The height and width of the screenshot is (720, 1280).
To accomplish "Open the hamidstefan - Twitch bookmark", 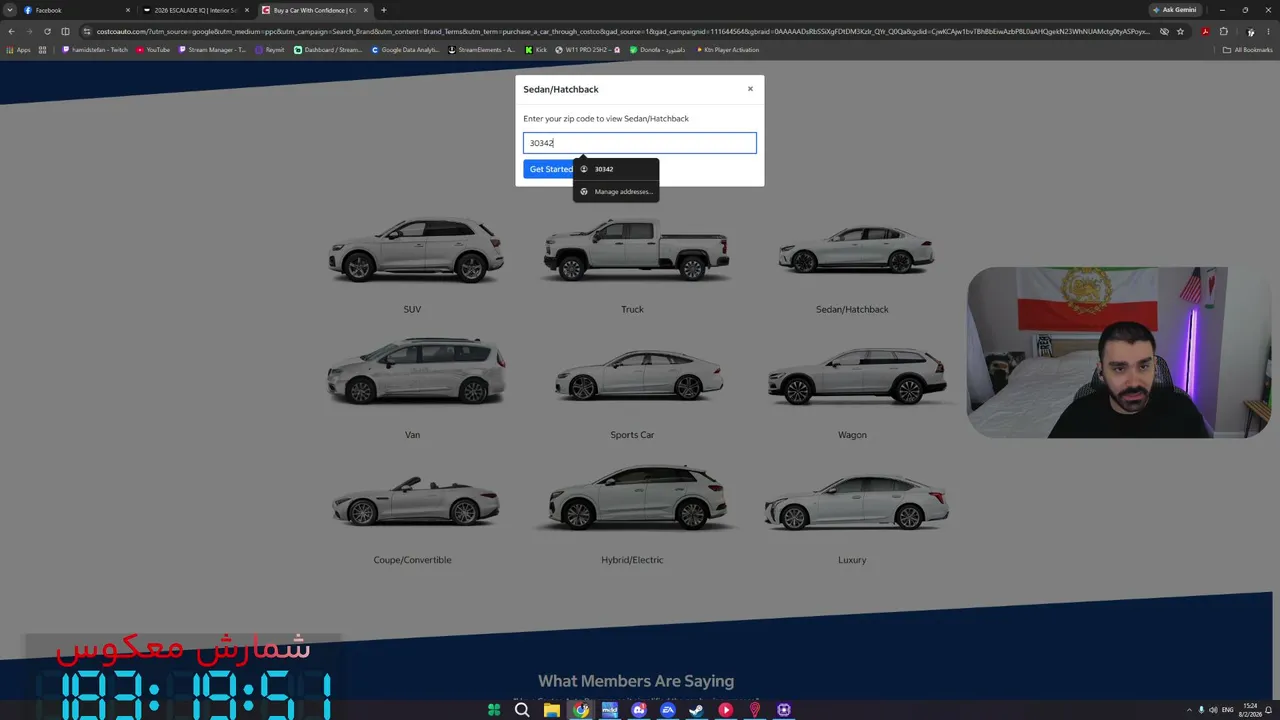I will (x=95, y=50).
